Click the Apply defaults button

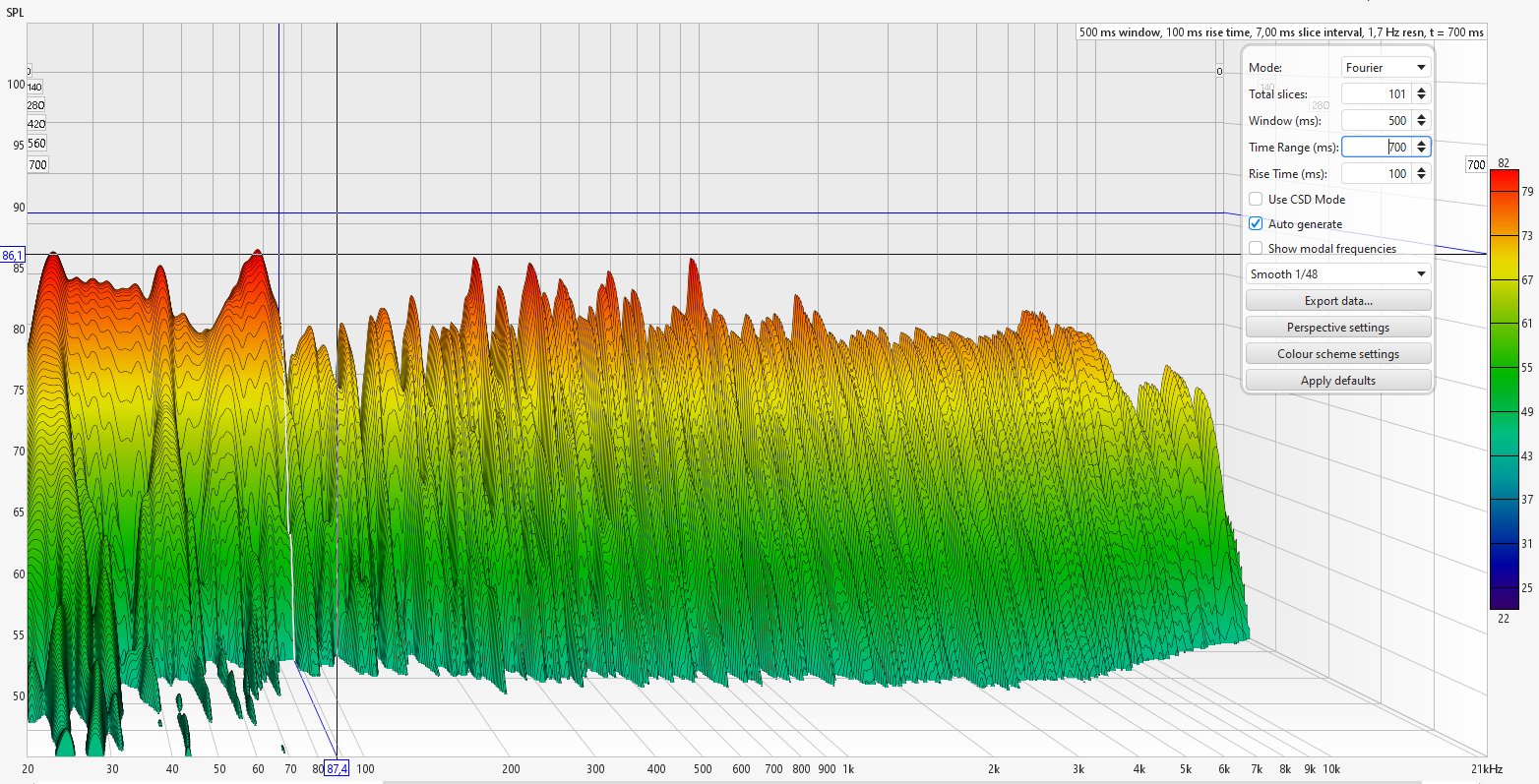(1338, 381)
